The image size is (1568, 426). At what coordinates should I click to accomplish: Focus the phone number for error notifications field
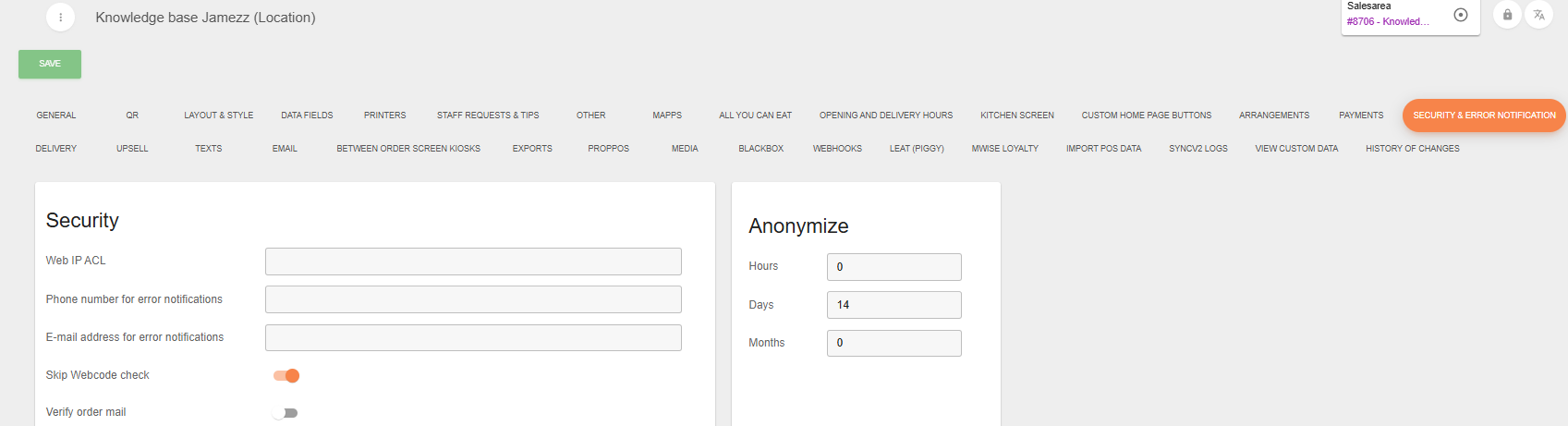click(x=473, y=299)
